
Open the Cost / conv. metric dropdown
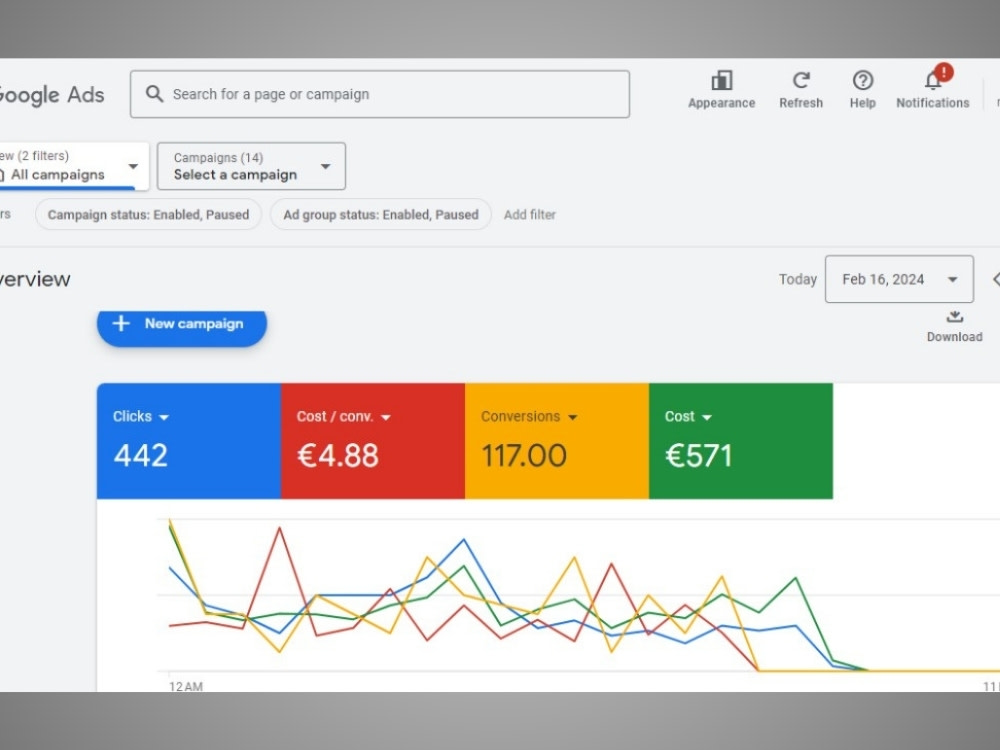coord(344,416)
